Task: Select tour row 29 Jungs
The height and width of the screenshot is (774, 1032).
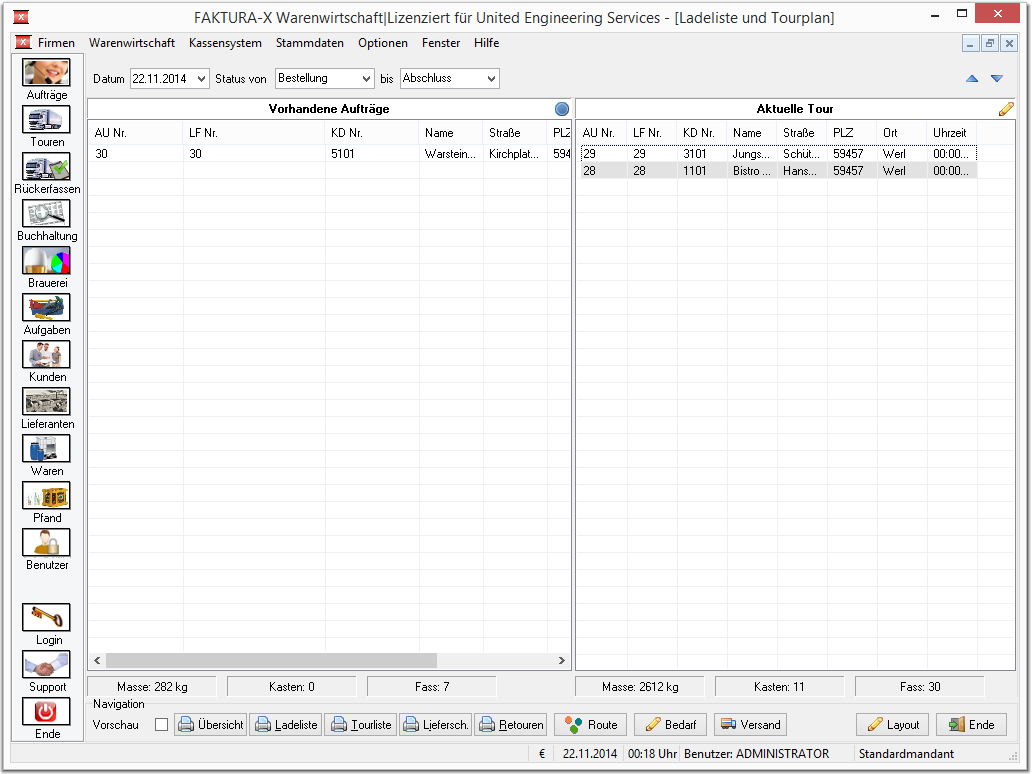Action: pos(777,154)
